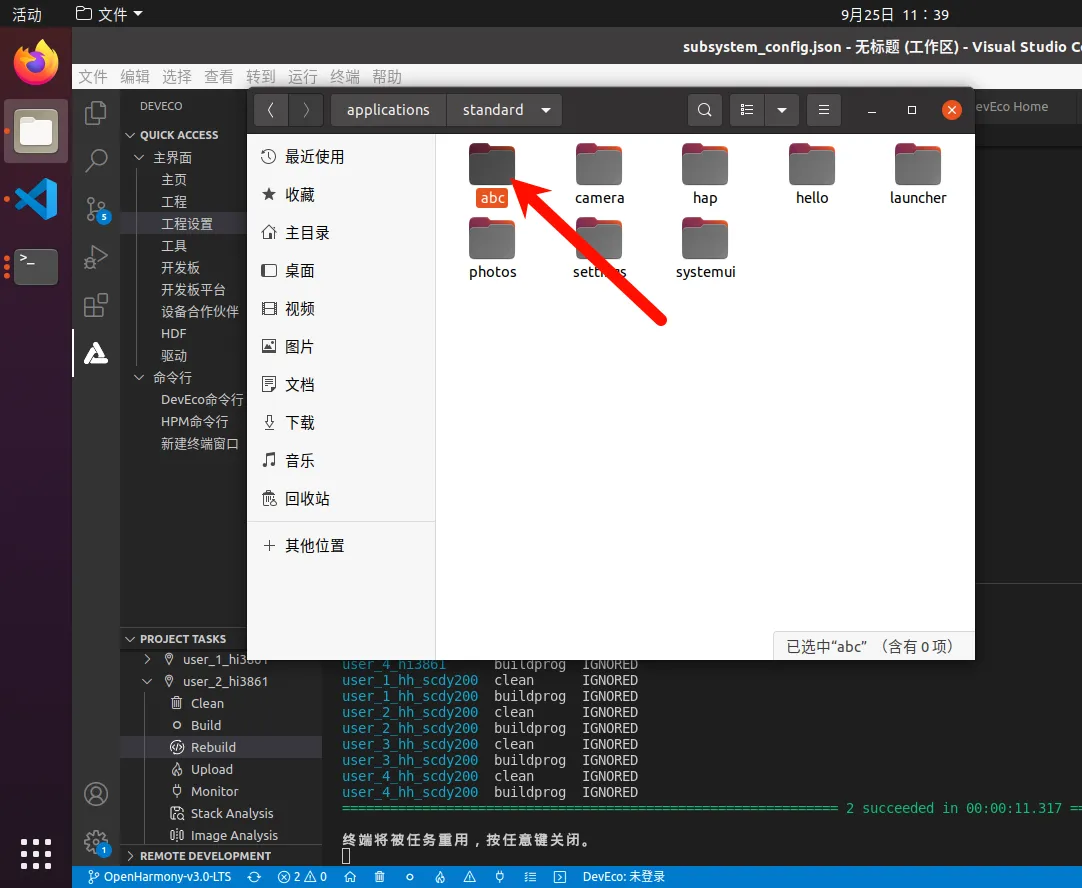1082x888 pixels.
Task: Open Run and Debug view
Action: (96, 257)
